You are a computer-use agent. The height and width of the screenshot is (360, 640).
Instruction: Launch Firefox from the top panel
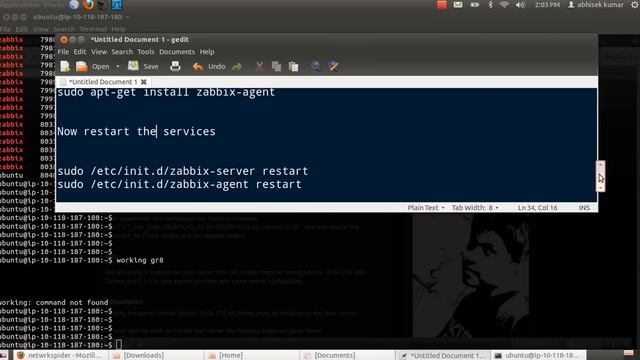click(x=88, y=5)
